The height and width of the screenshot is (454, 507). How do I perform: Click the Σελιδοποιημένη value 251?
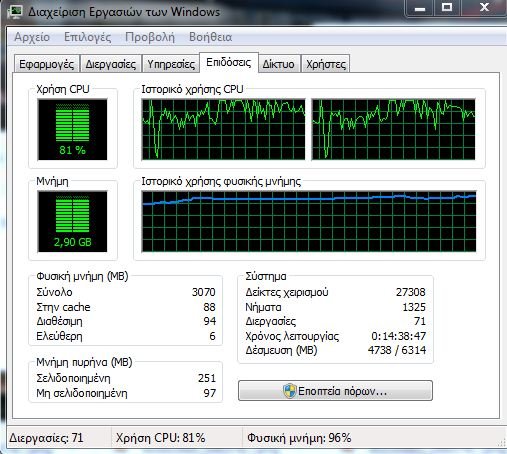tap(207, 378)
